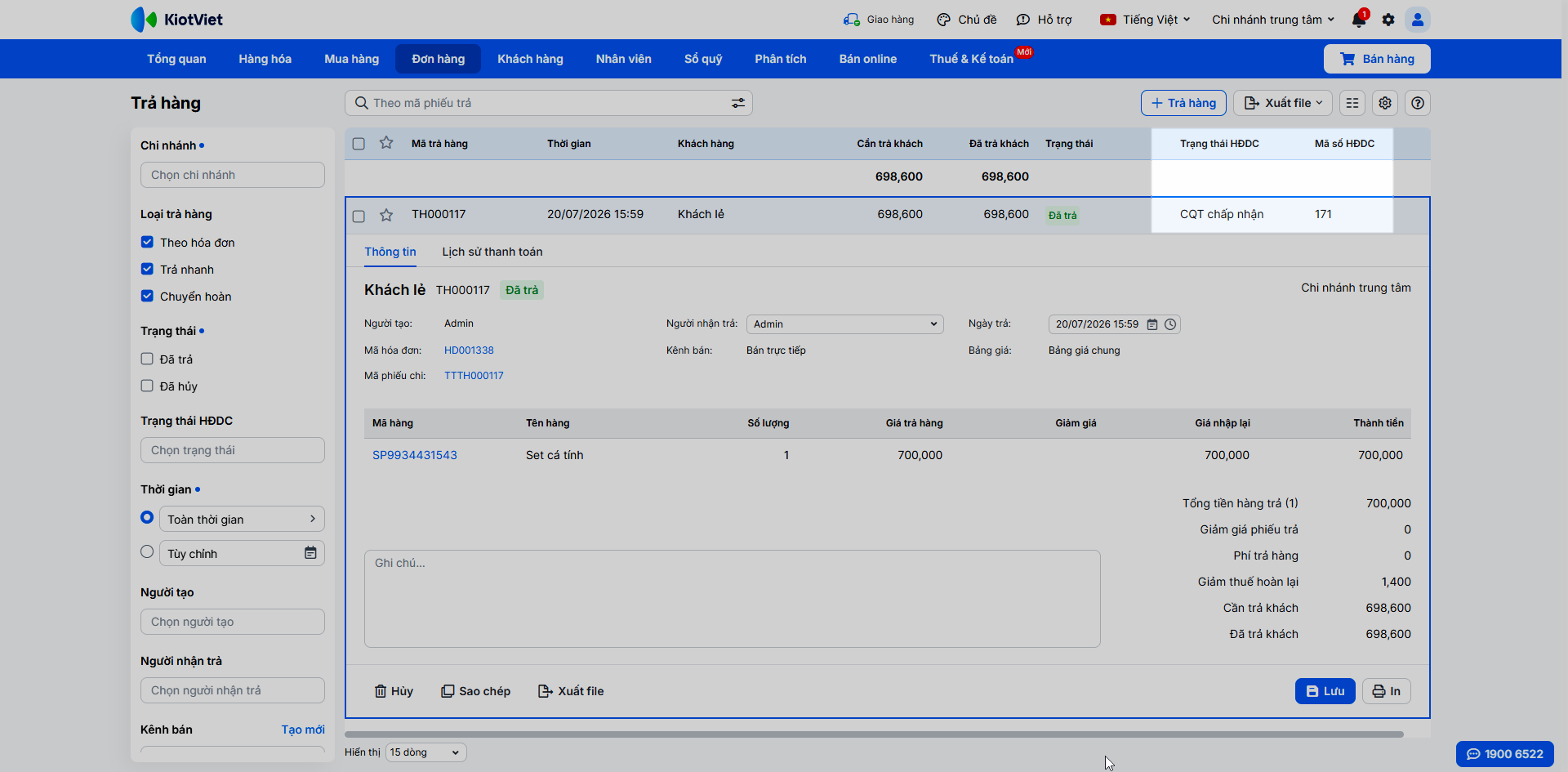This screenshot has height=772, width=1568.
Task: Select the TH000117 row checkbox
Action: tap(359, 216)
